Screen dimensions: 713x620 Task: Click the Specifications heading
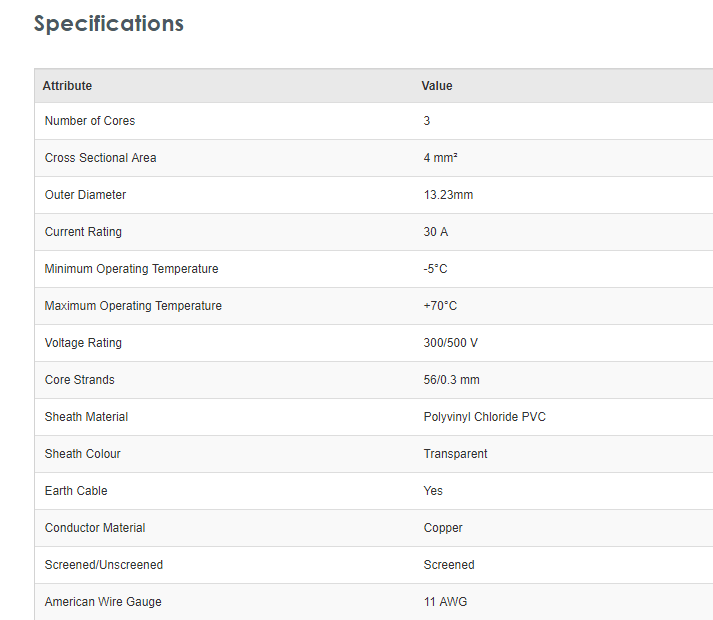tap(108, 24)
